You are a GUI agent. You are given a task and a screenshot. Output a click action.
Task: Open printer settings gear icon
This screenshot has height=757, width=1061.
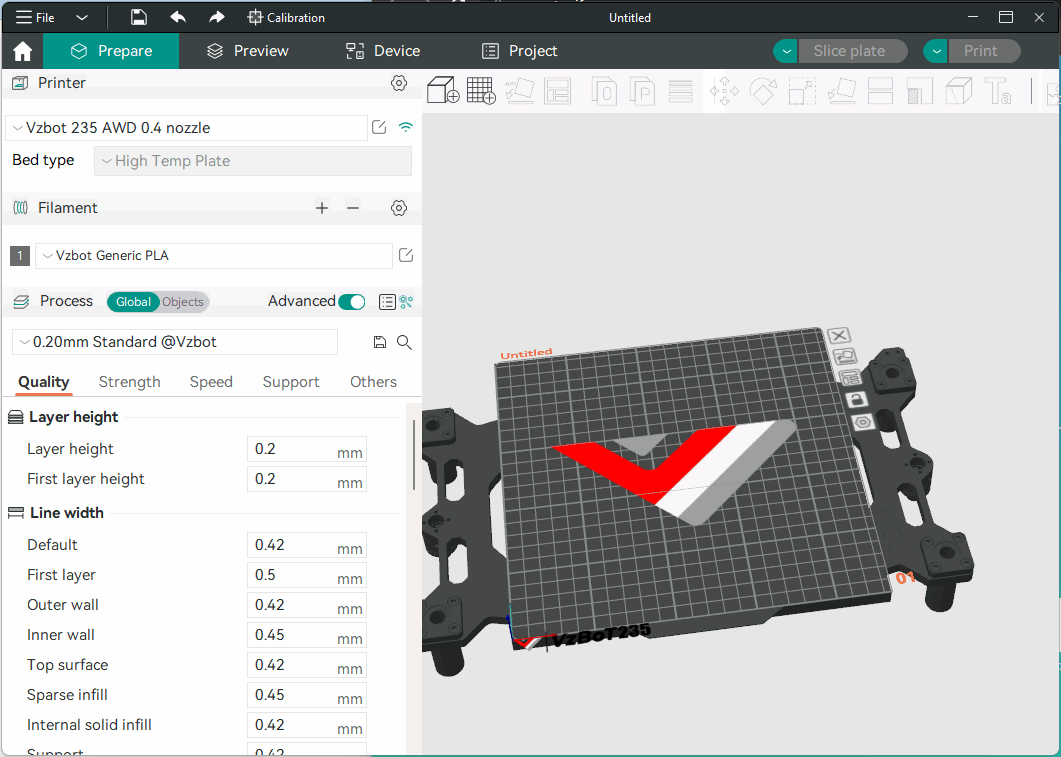click(399, 83)
